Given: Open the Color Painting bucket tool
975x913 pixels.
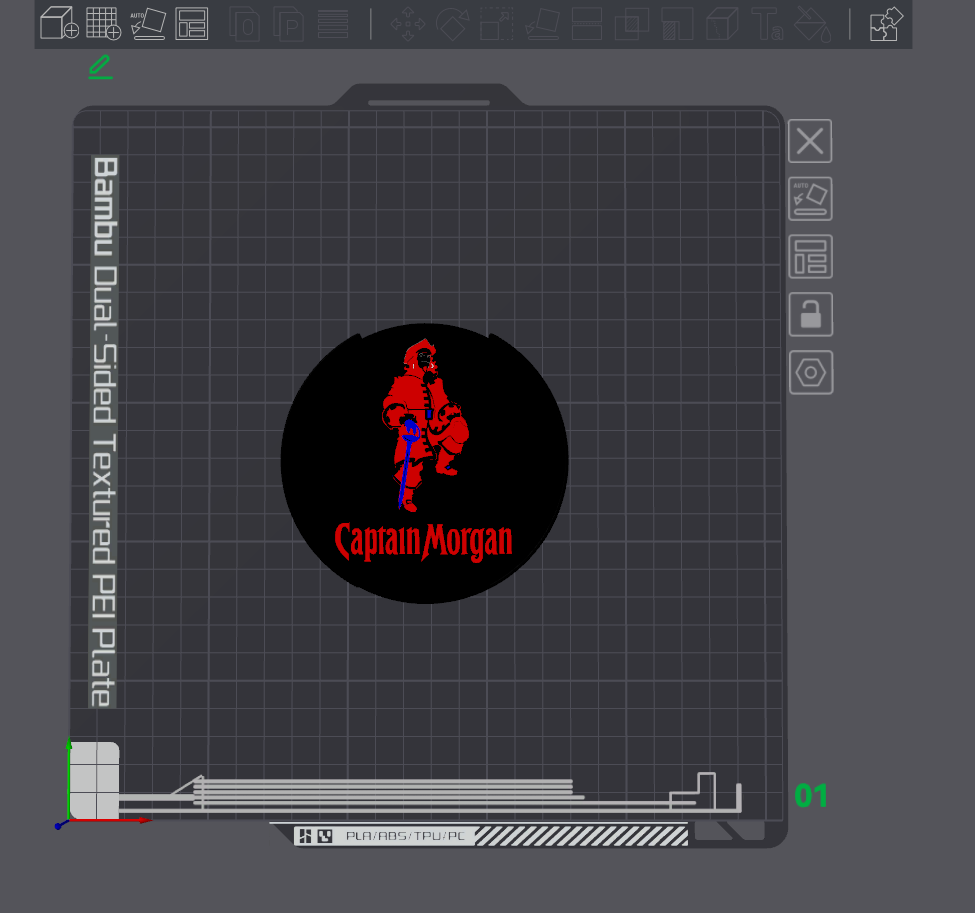Looking at the screenshot, I should [x=813, y=24].
